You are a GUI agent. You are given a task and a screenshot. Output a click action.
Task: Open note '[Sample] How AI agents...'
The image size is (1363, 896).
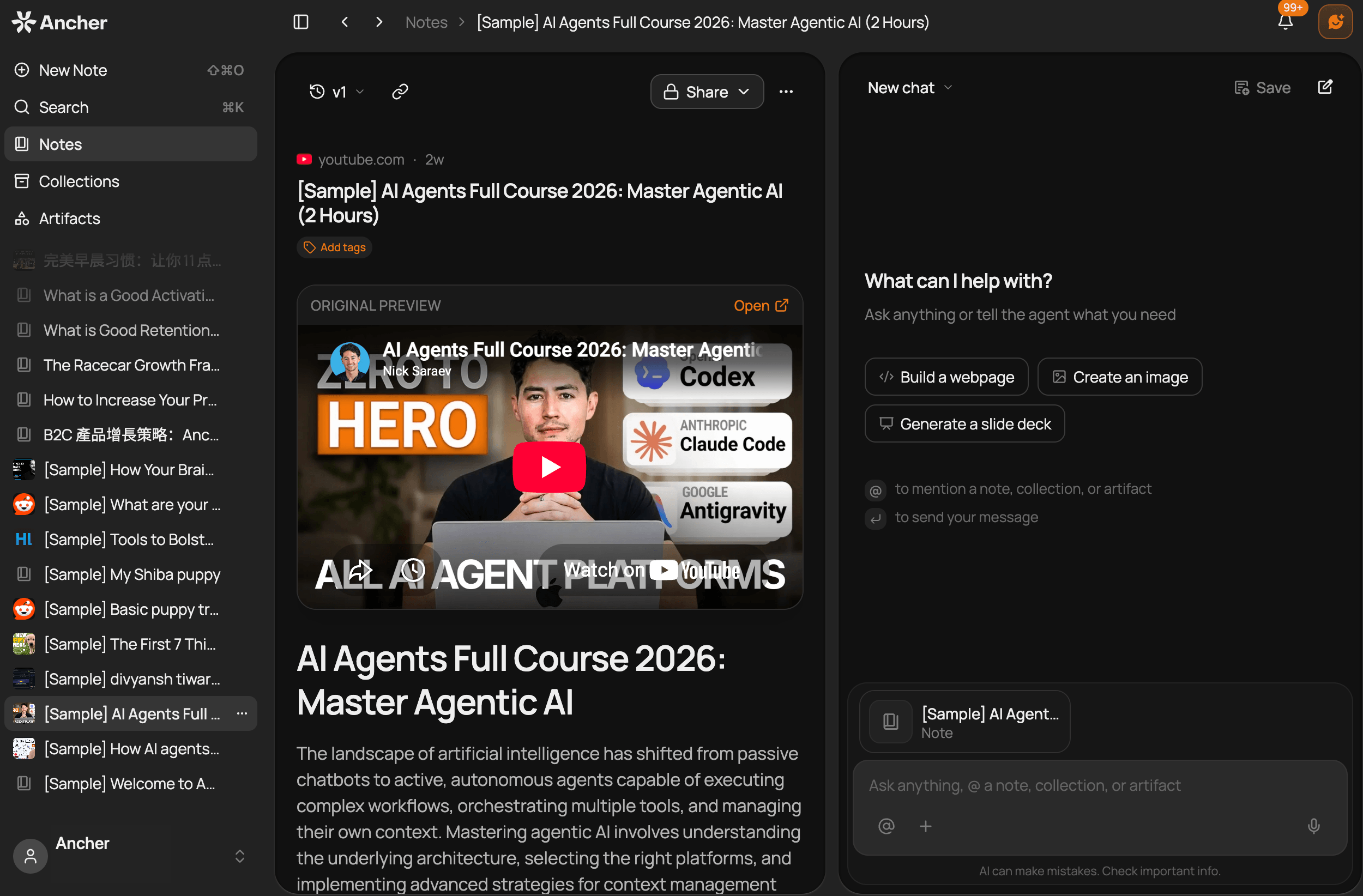tap(130, 749)
